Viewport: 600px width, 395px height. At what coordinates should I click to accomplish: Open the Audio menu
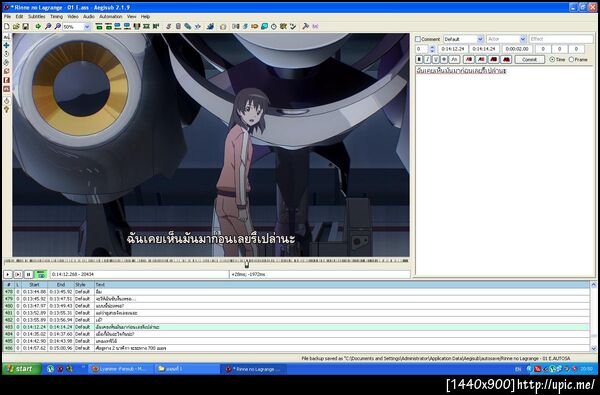89,16
